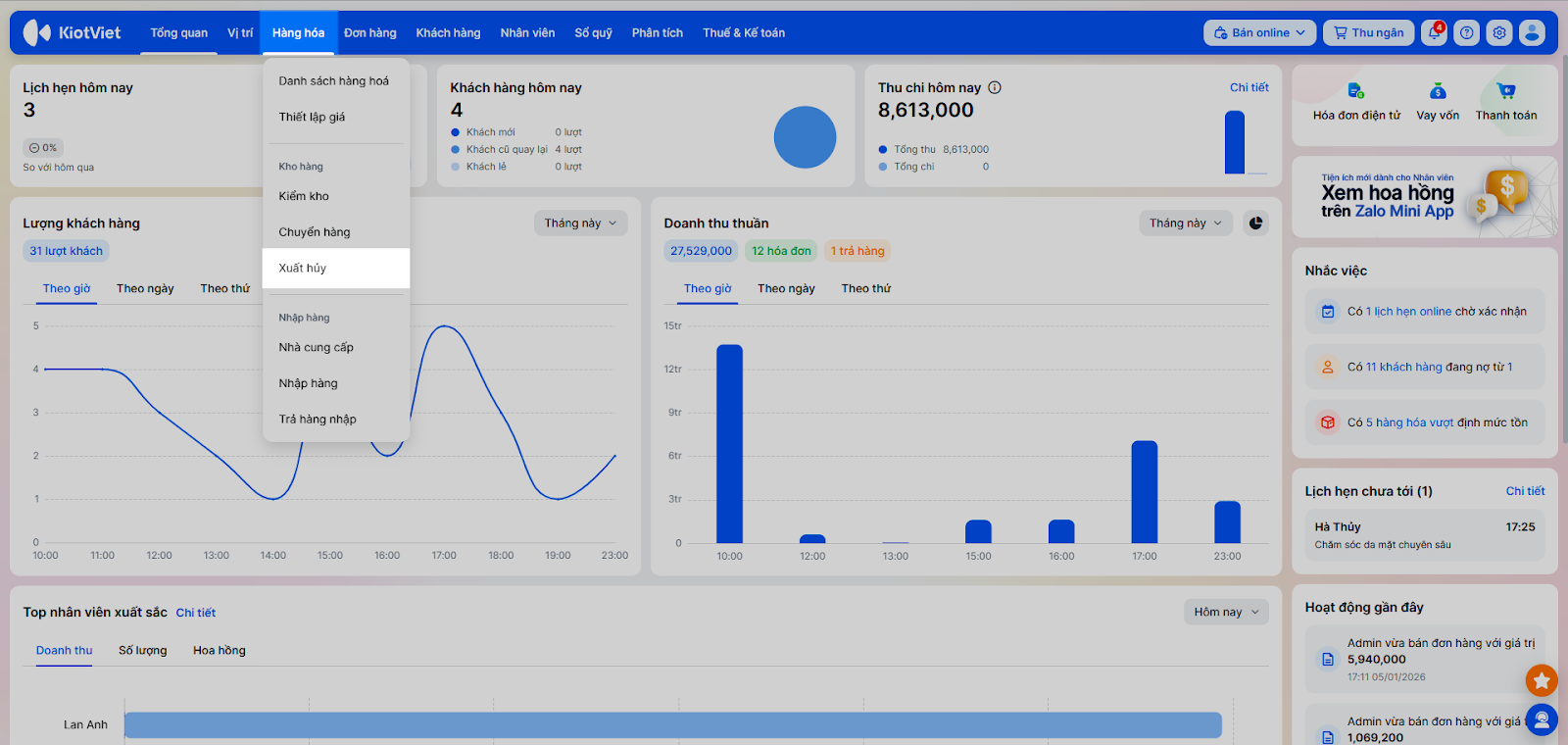The image size is (1568, 745).
Task: Open the Tháng này dropdown in Lượng khách hàng
Action: coord(581,223)
